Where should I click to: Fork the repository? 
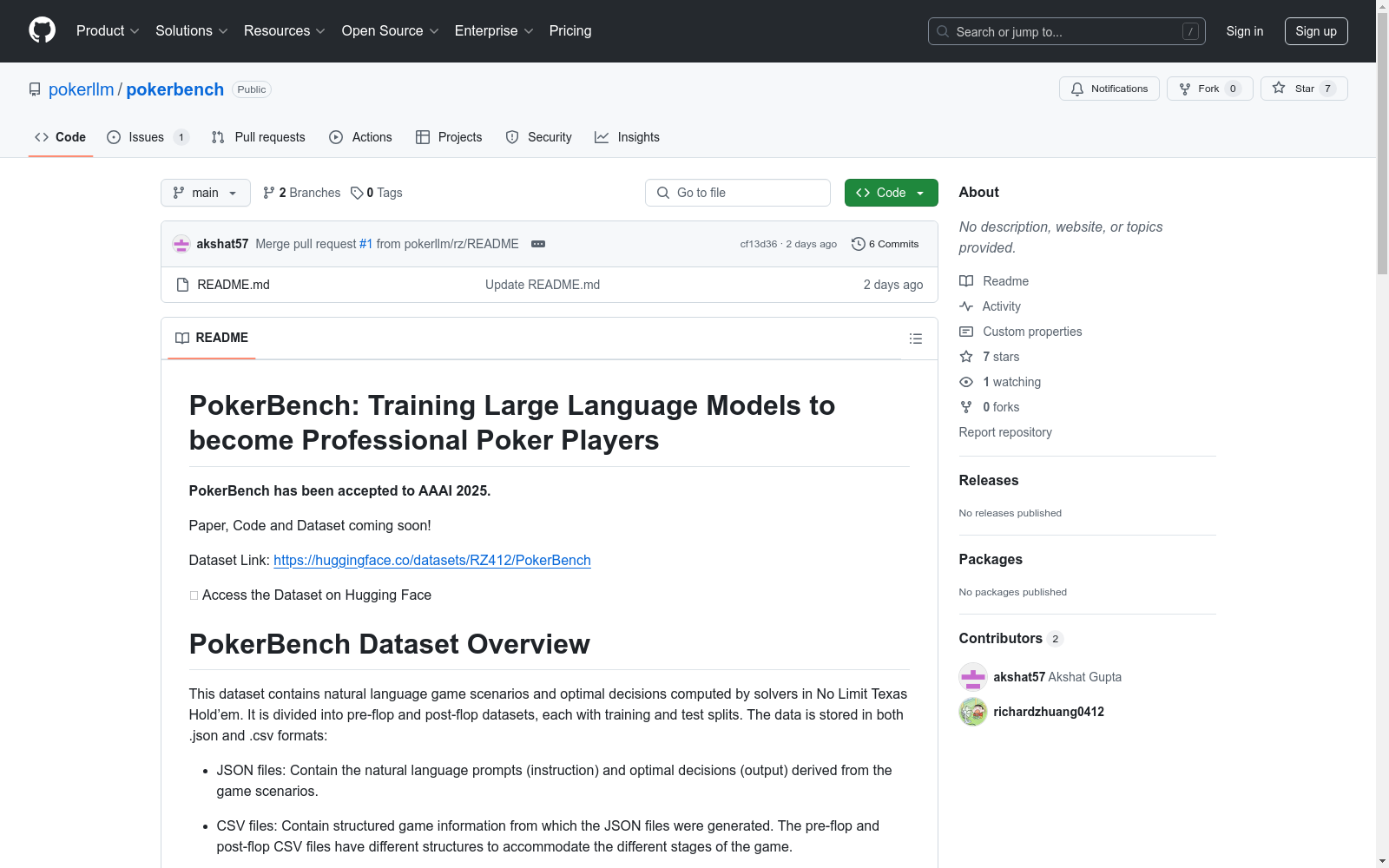[x=1209, y=89]
